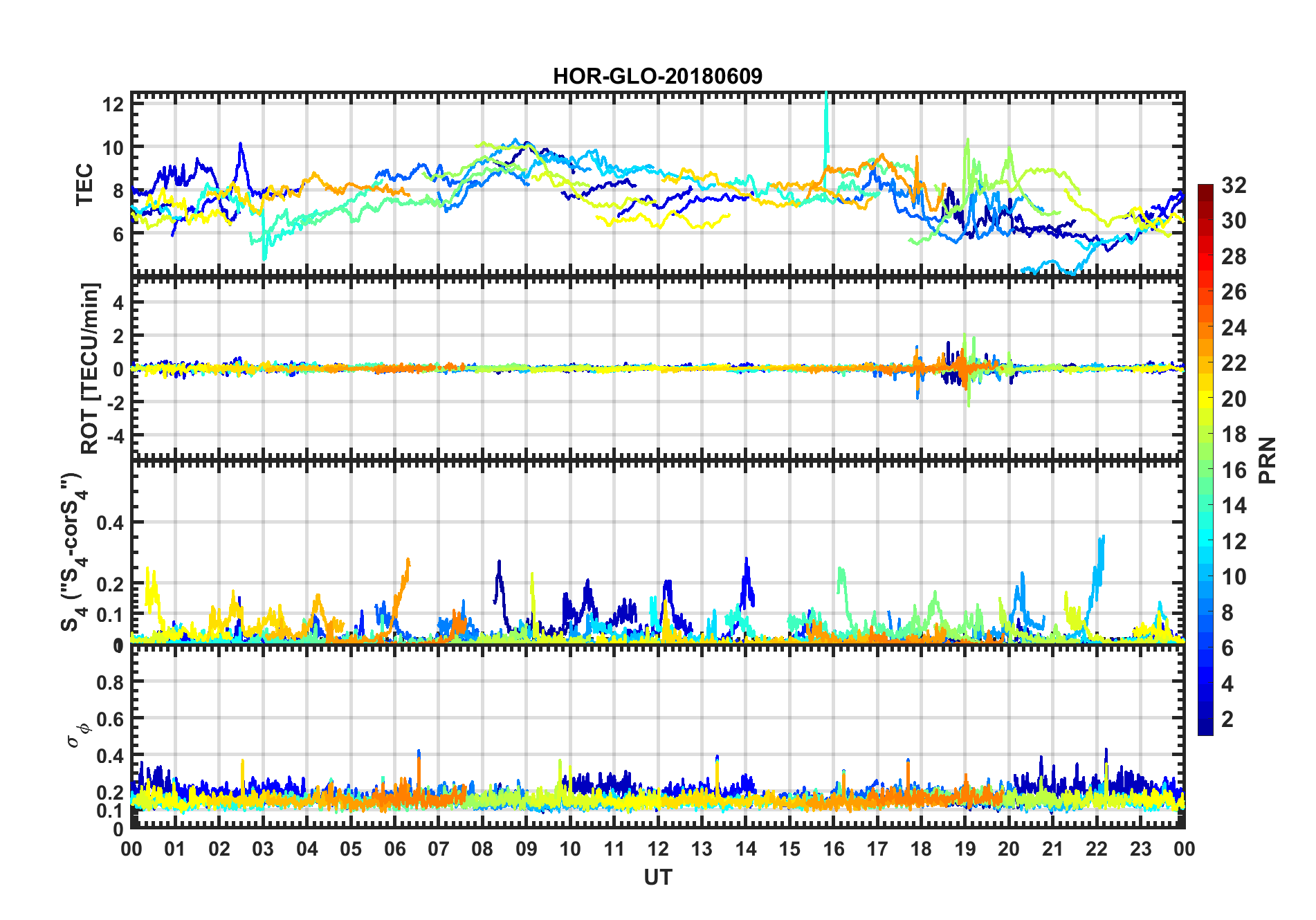The height and width of the screenshot is (920, 1316).
Task: Click x-axis hour label 23
Action: [x=1140, y=849]
